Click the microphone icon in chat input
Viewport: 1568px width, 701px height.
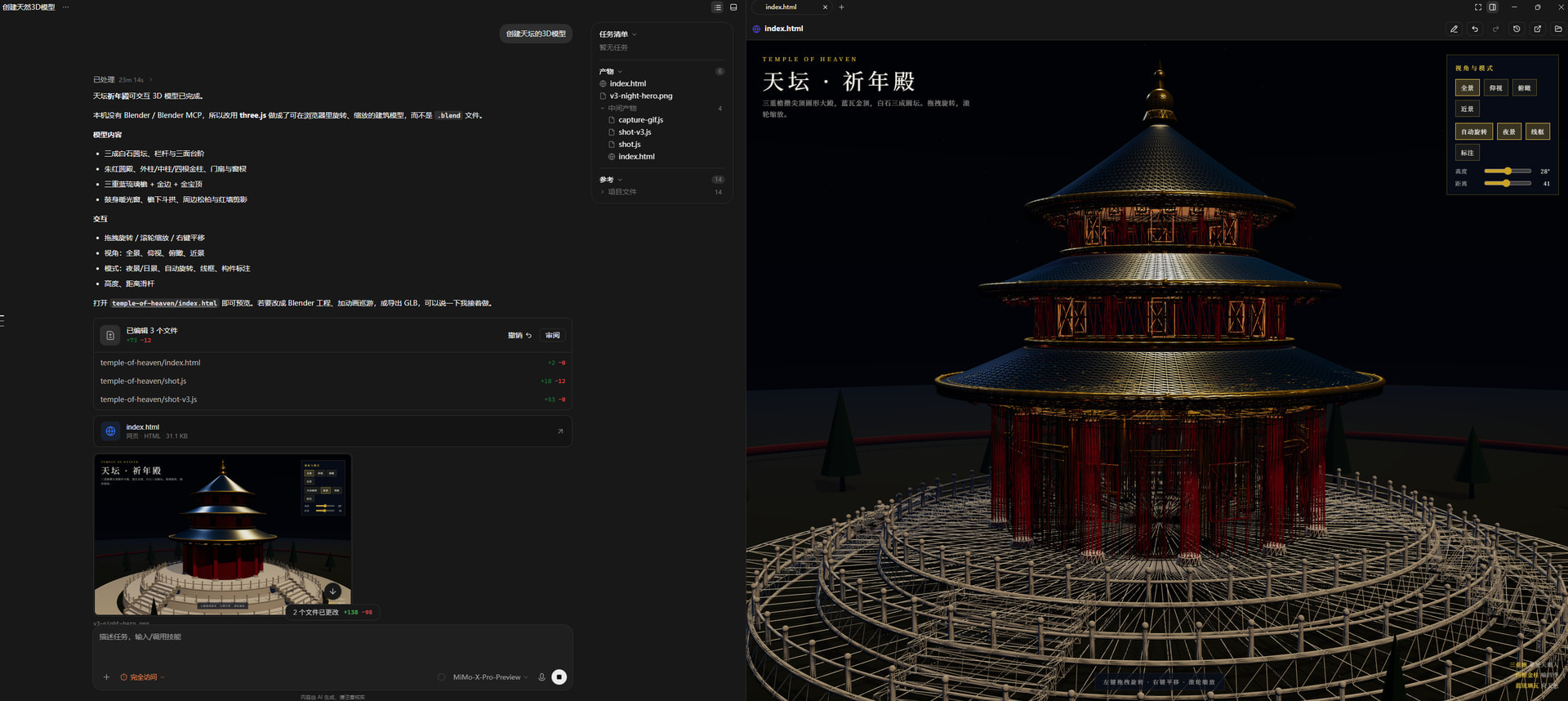coord(541,677)
